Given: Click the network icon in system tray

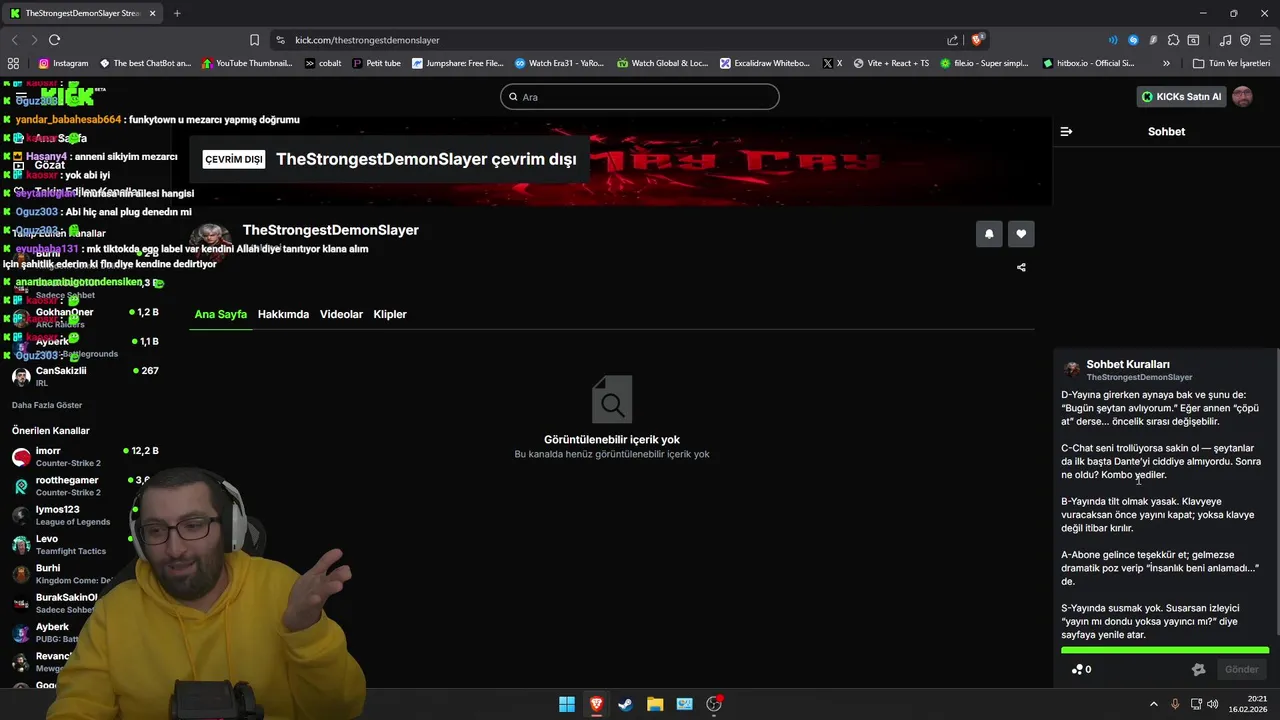Looking at the screenshot, I should (x=1194, y=704).
